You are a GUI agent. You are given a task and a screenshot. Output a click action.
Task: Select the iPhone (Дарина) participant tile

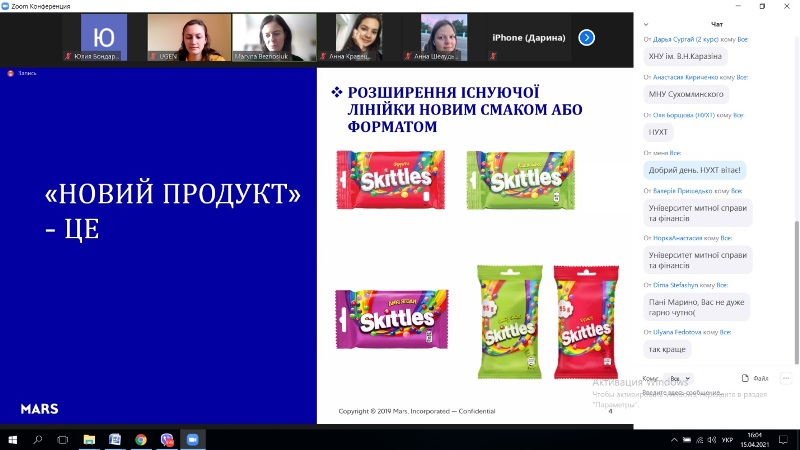pos(529,37)
